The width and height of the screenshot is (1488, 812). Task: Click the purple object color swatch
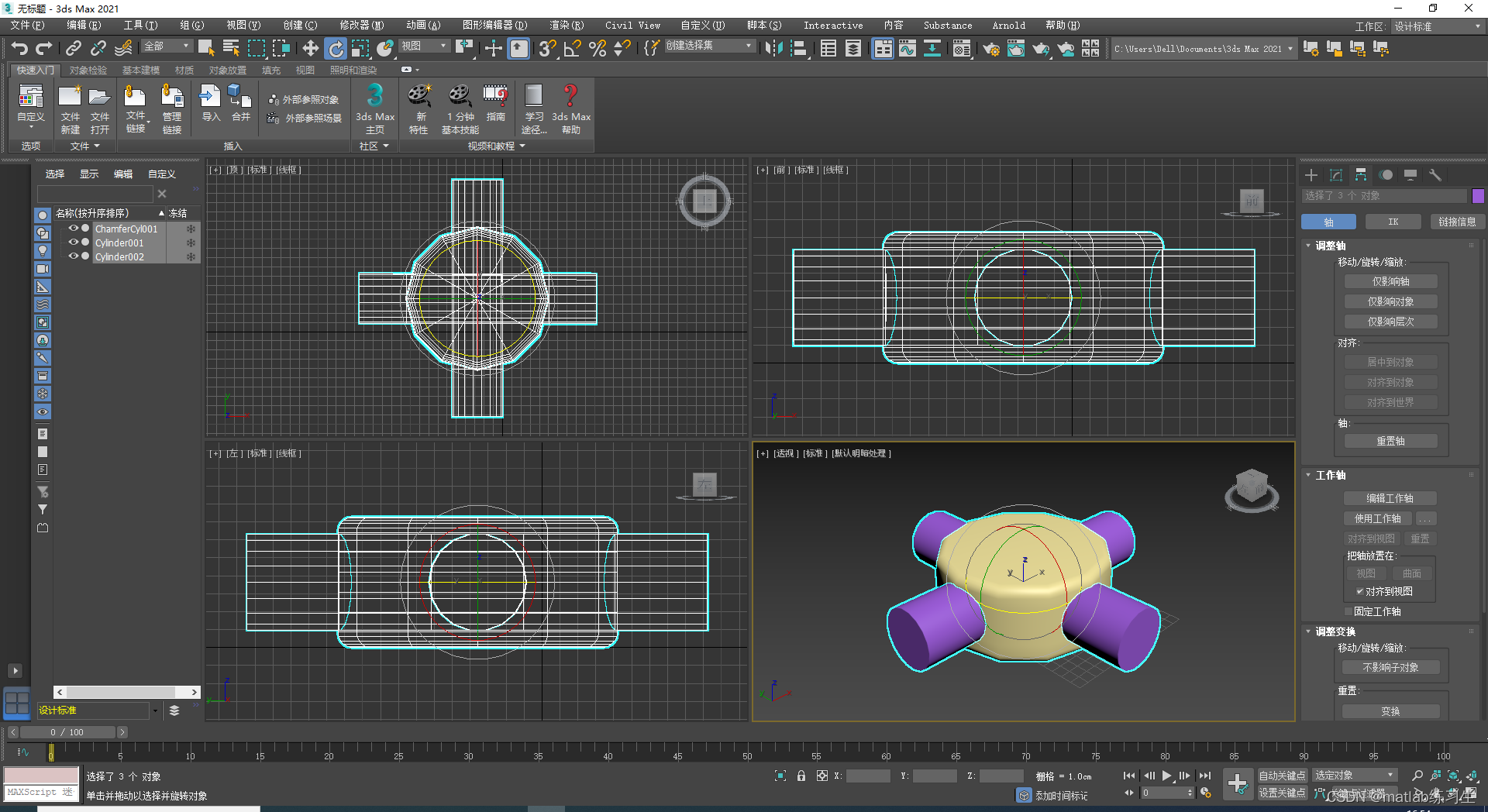coord(1477,196)
